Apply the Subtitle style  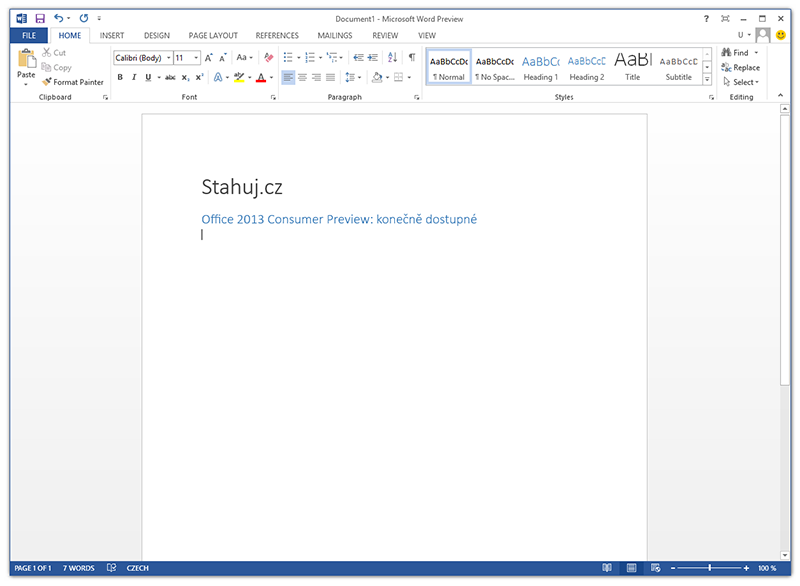pos(679,67)
